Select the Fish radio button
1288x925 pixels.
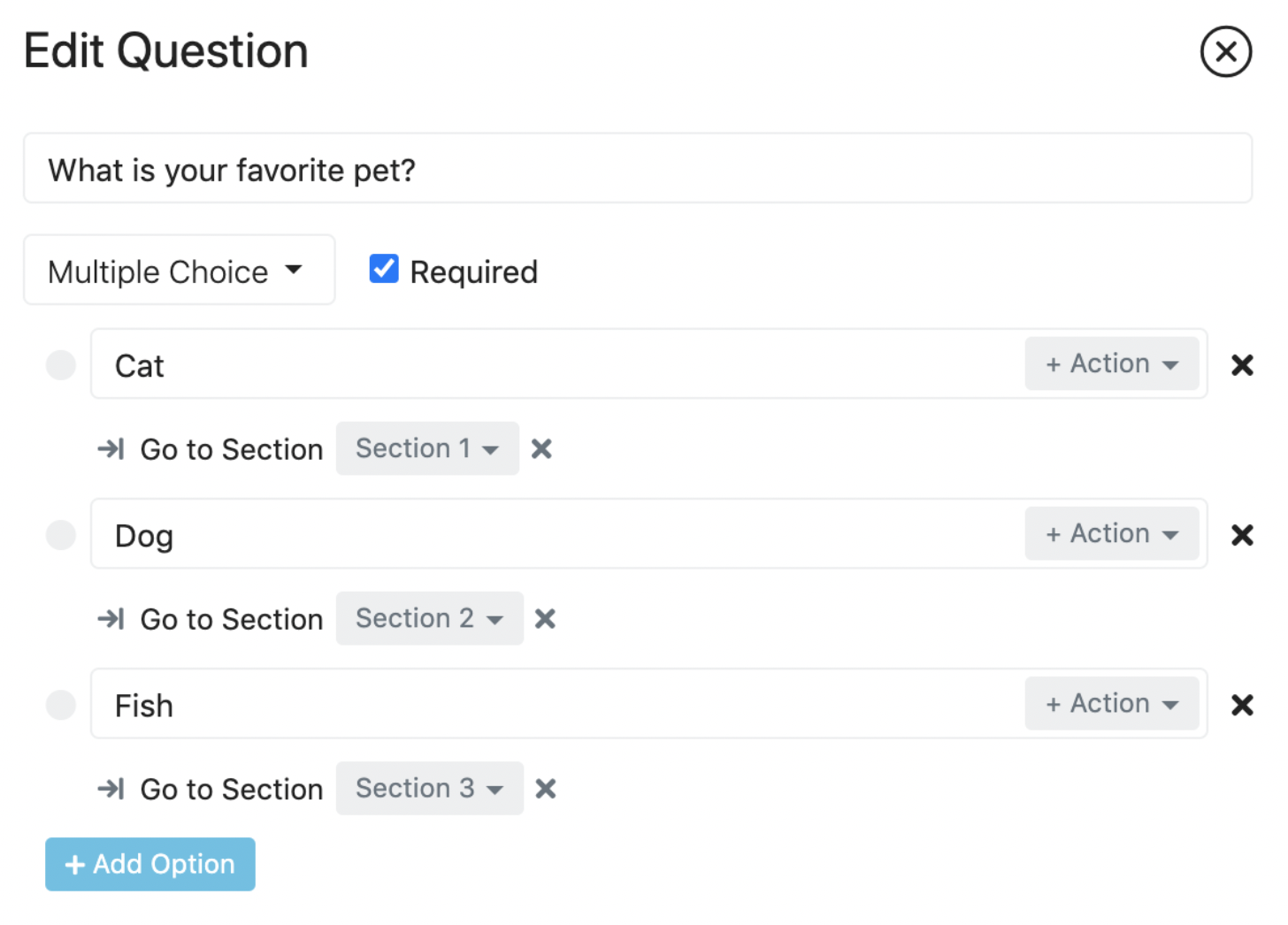point(61,705)
